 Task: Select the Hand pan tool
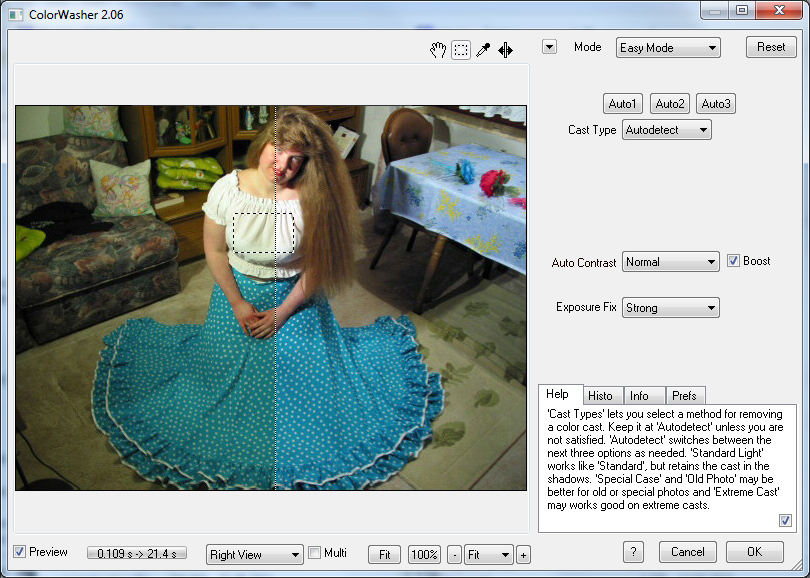pos(438,50)
